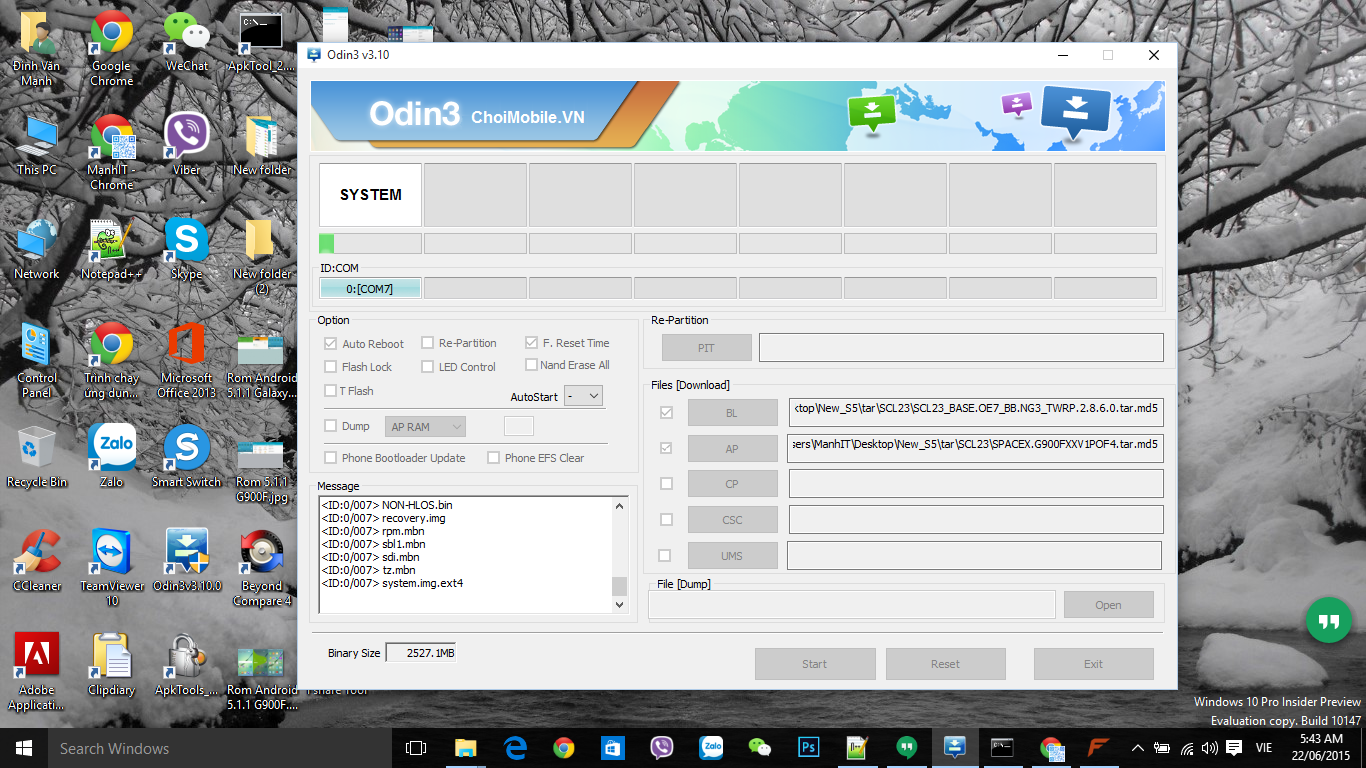Click the green Hangouts floating bubble

click(x=1328, y=621)
